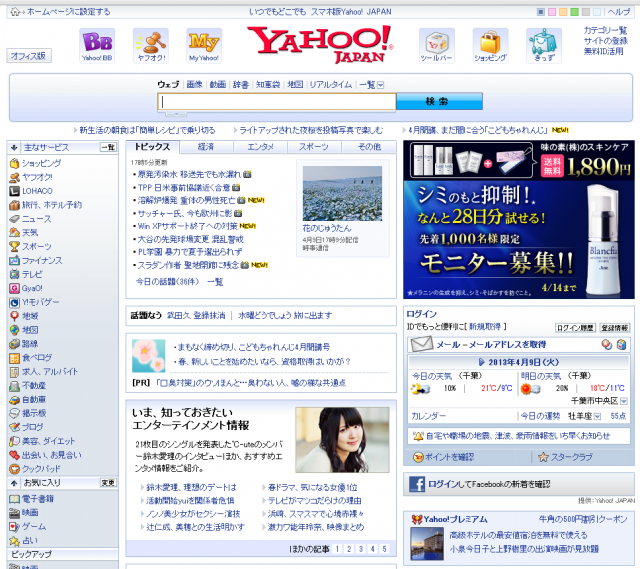The width and height of the screenshot is (640, 569).
Task: Click the 天気 weather sidebar icon
Action: tap(14, 233)
